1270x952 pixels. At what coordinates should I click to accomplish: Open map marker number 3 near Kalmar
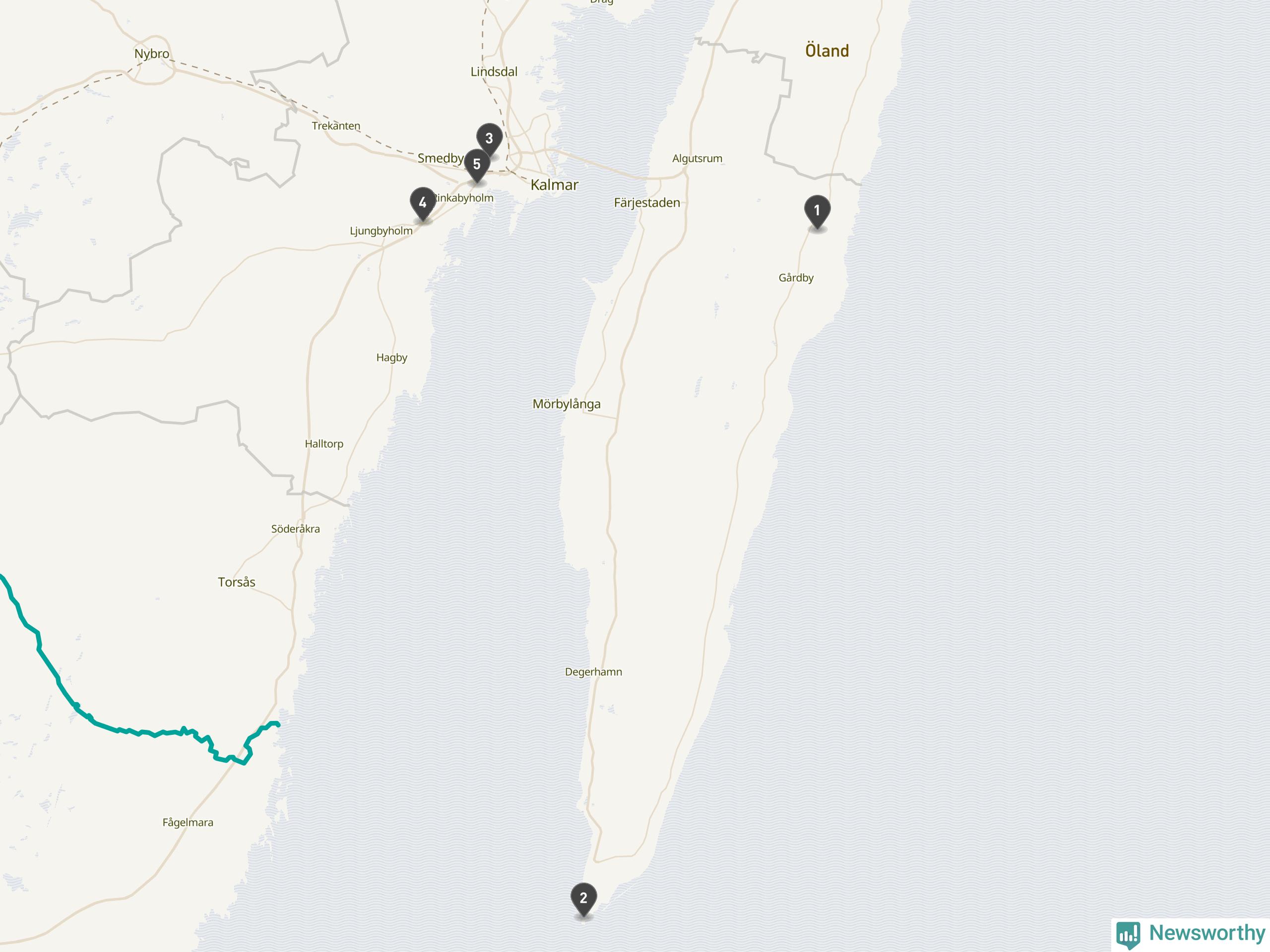coord(489,139)
